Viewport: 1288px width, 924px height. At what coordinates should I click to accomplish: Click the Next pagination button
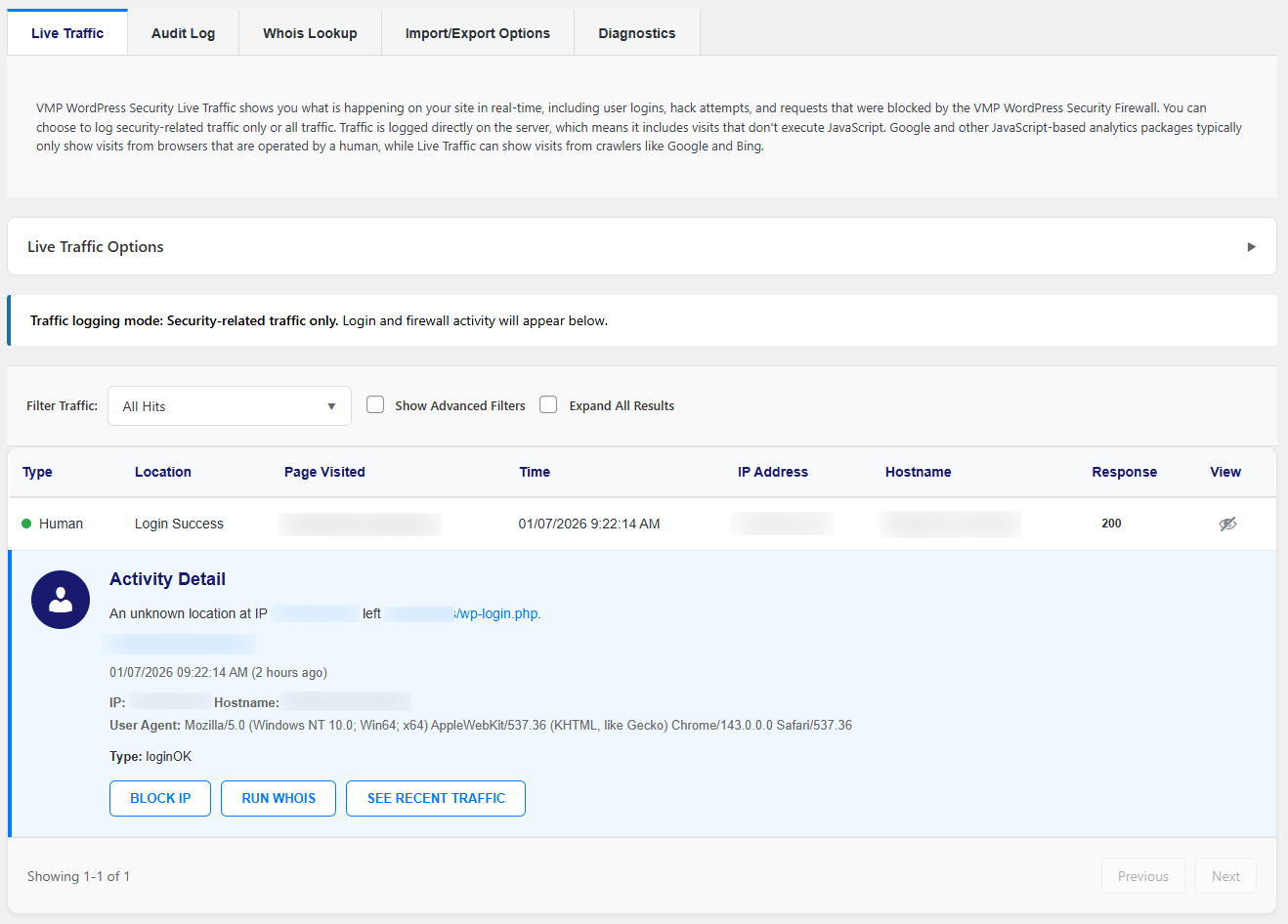click(1225, 876)
